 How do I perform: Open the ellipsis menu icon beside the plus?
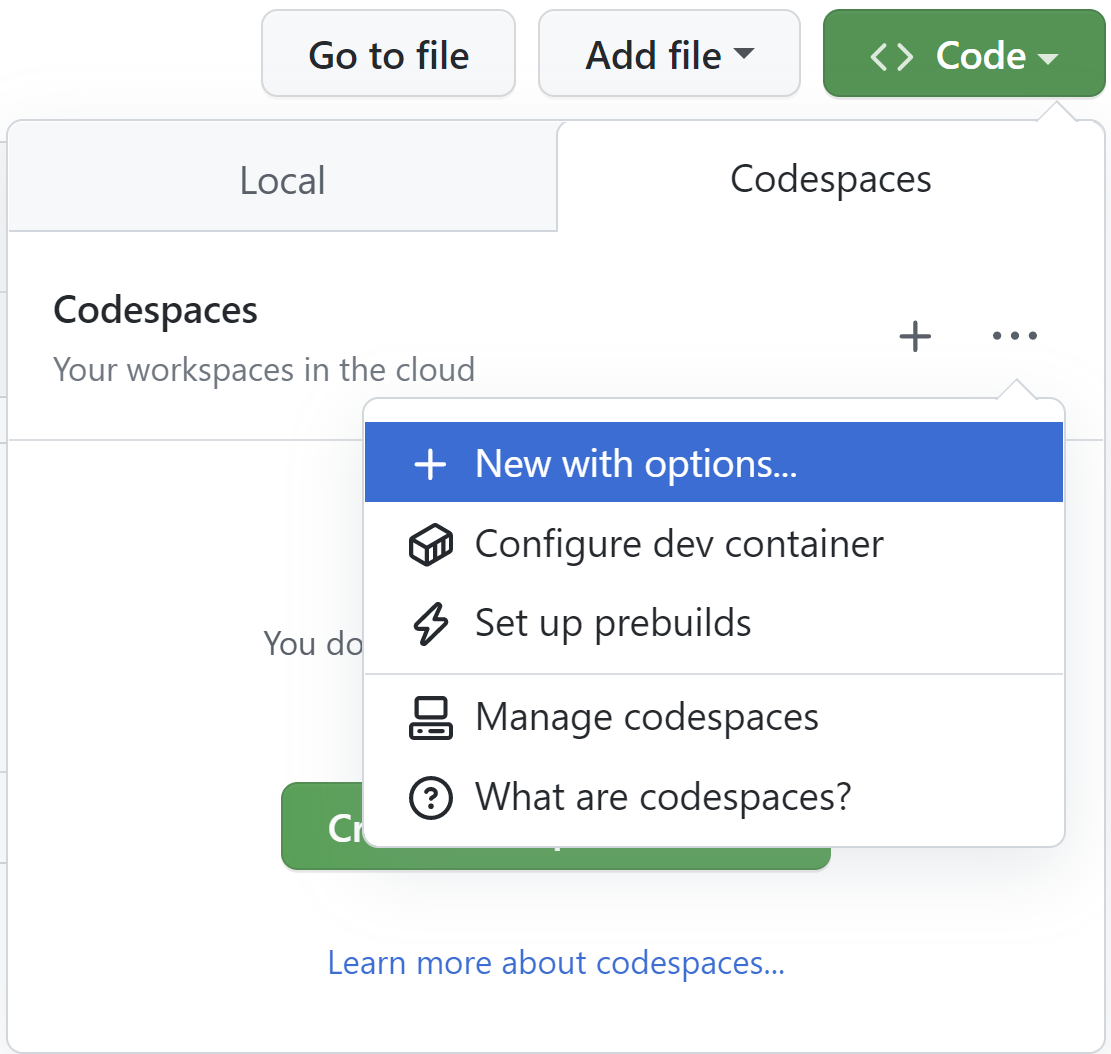[1015, 336]
